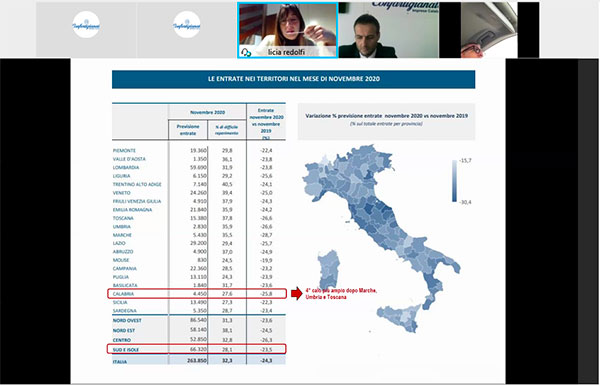Click the 'NORD OVEST' summary row label
The height and width of the screenshot is (385, 600).
click(x=127, y=320)
